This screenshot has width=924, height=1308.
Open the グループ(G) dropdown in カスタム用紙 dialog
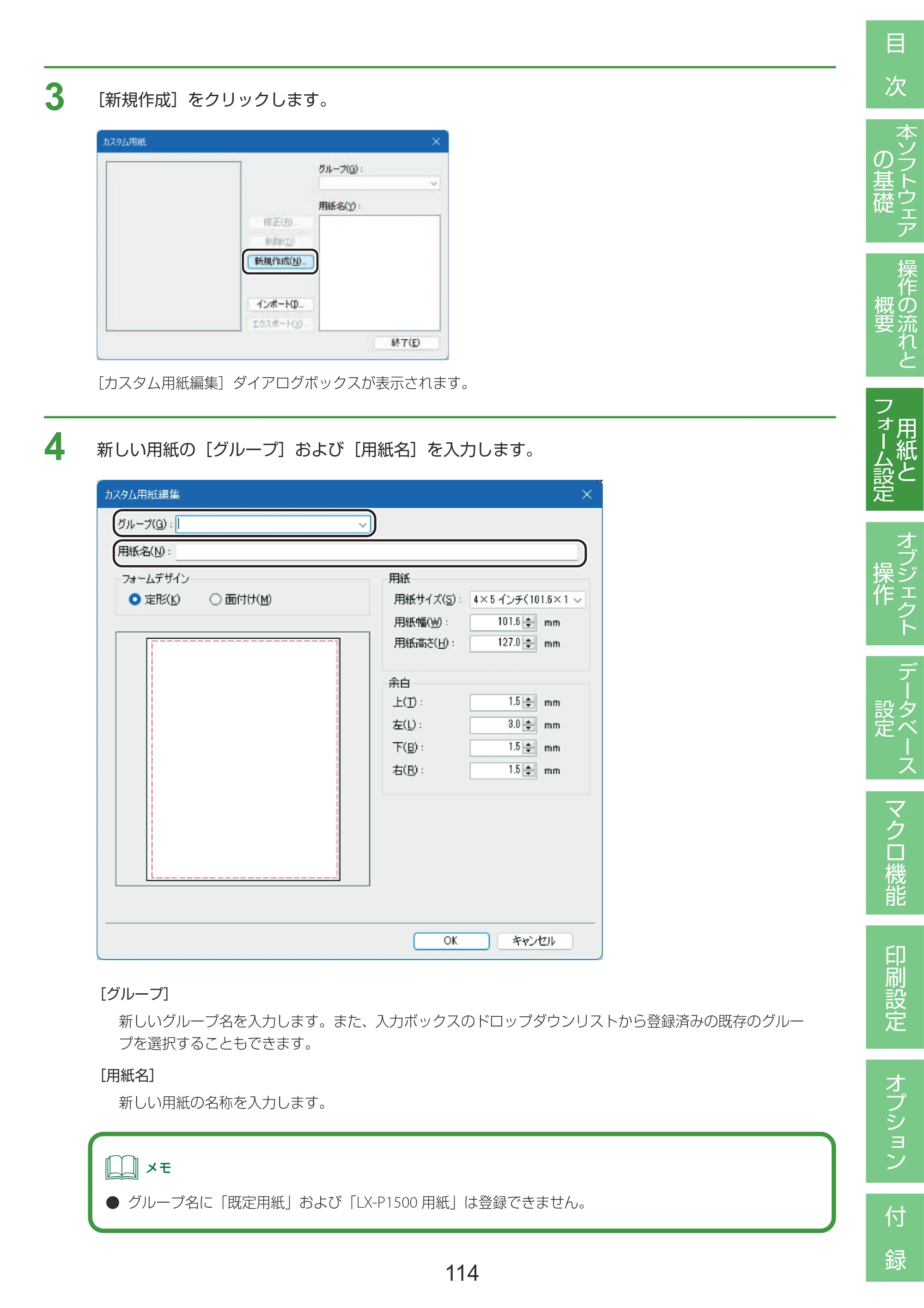click(379, 183)
